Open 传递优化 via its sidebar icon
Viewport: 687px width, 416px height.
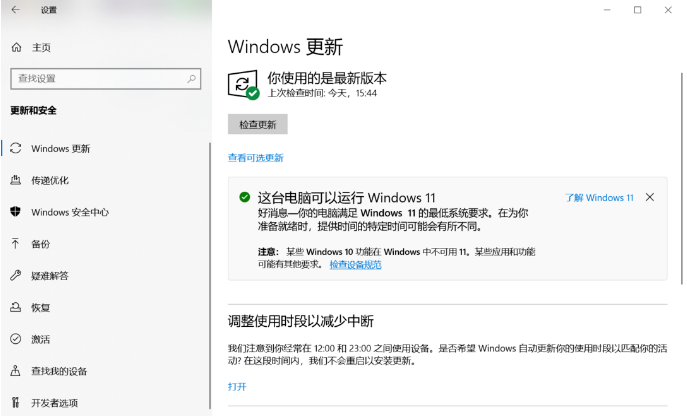coord(16,180)
